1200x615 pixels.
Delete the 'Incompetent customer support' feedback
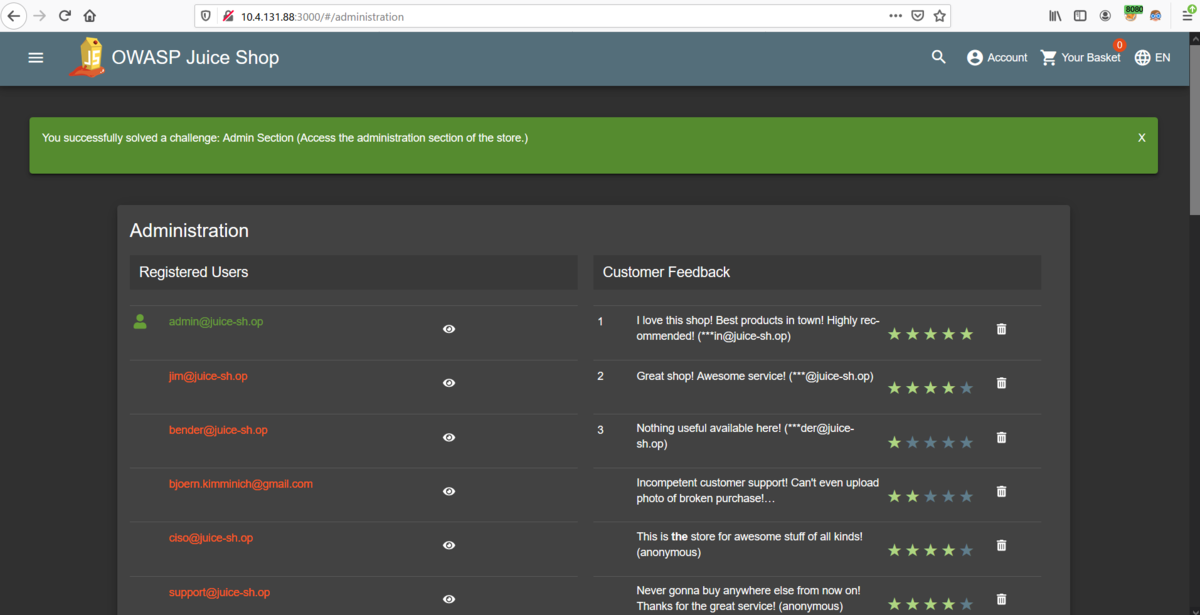[1002, 491]
